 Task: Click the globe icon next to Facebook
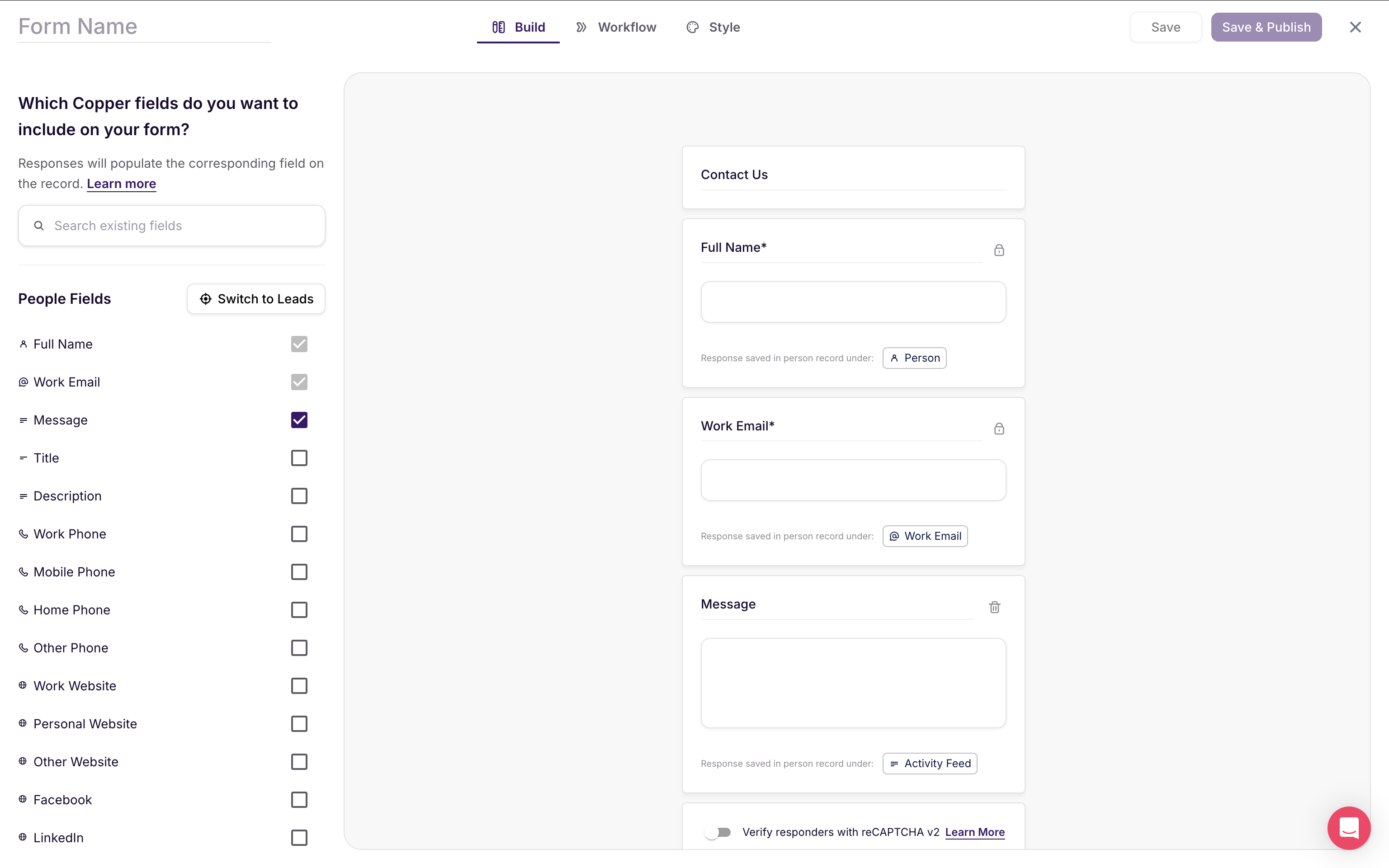pos(23,798)
